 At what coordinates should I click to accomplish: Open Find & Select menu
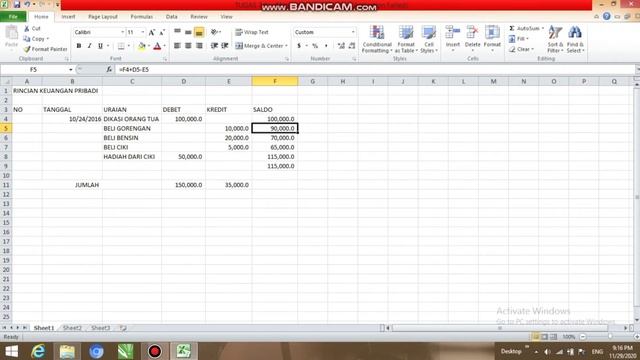[x=575, y=39]
